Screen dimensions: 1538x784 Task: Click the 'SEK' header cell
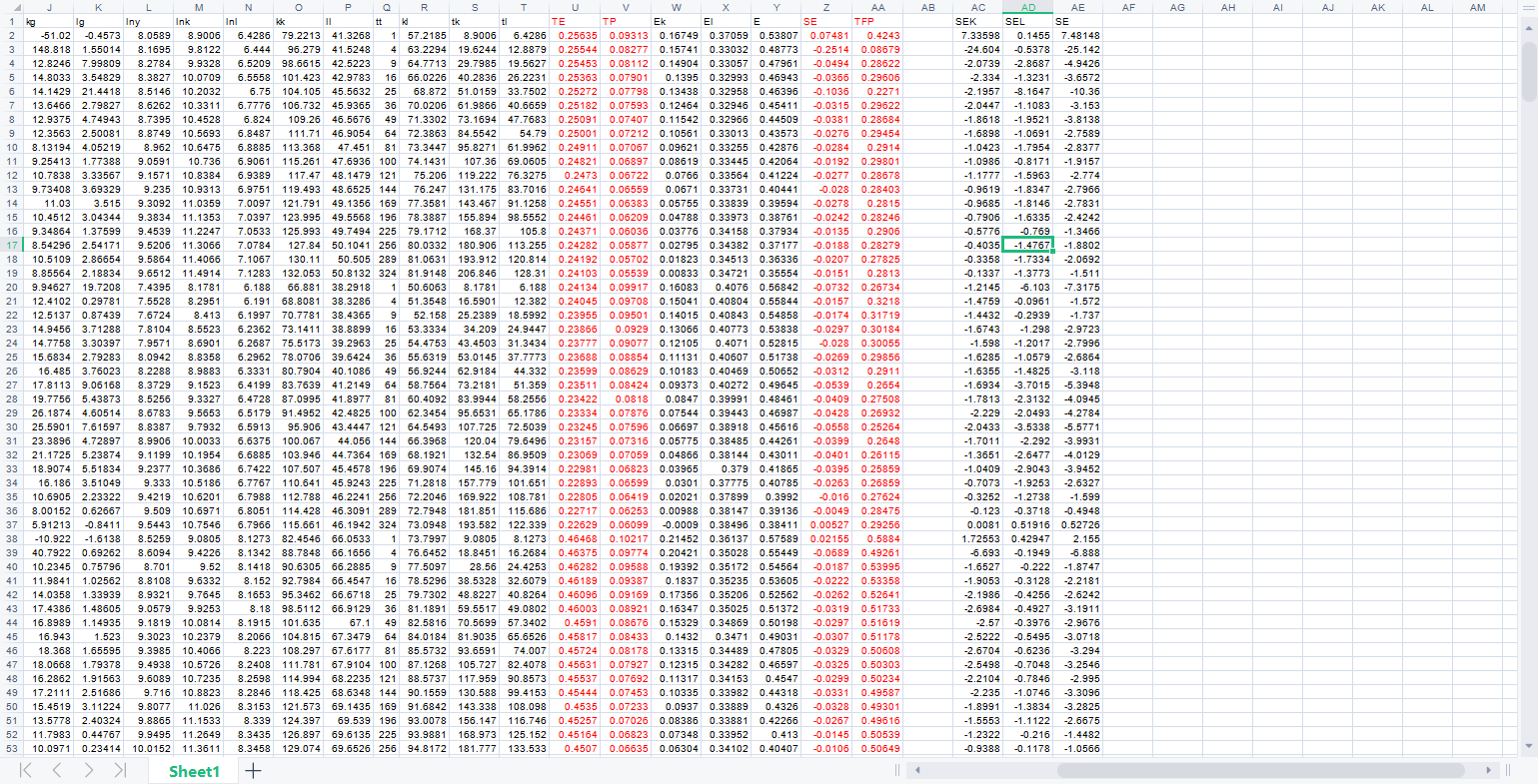pos(978,21)
